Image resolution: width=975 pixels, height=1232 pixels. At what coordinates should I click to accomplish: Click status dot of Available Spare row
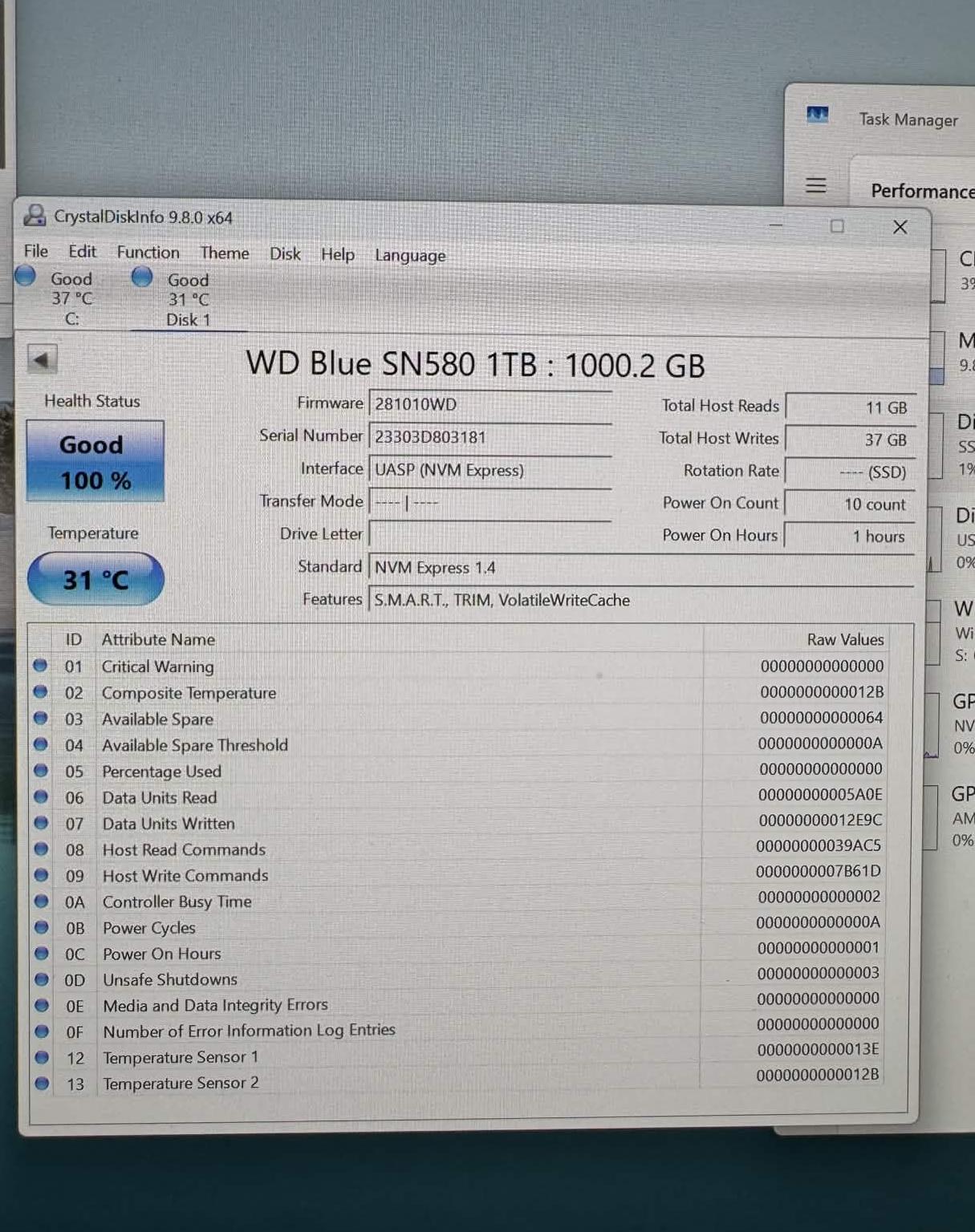click(40, 718)
